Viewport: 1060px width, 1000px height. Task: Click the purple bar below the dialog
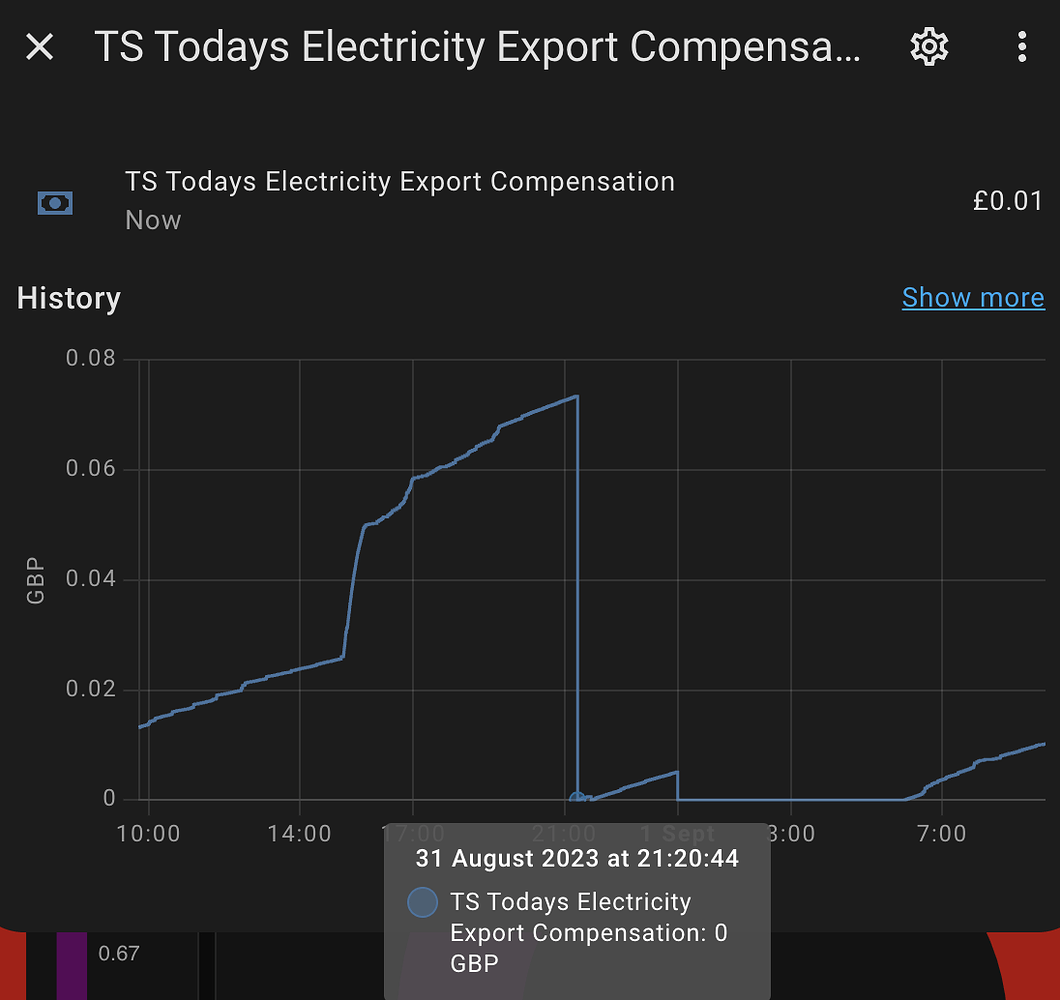71,964
